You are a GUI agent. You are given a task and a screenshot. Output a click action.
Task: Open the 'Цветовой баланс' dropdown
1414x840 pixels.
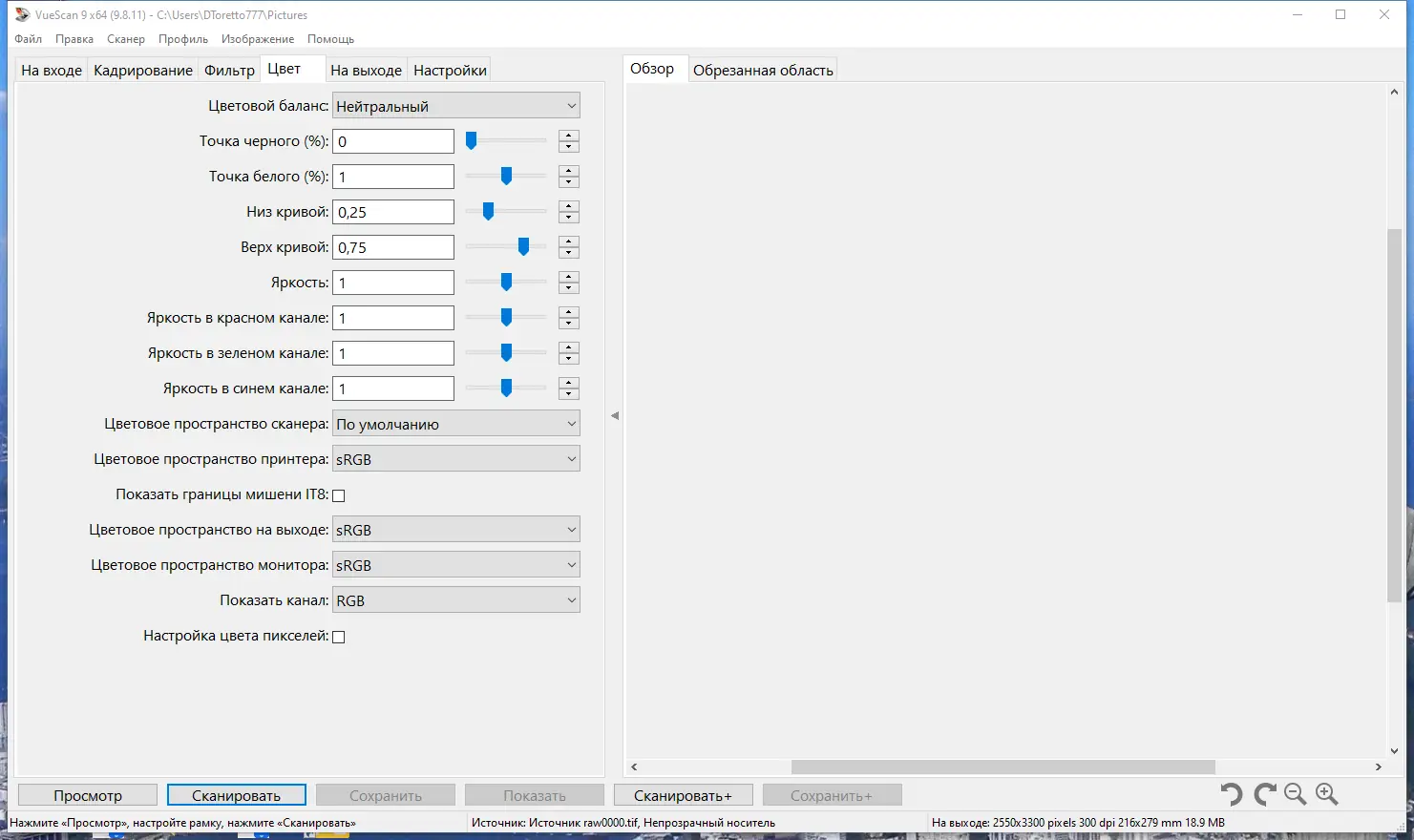[456, 106]
